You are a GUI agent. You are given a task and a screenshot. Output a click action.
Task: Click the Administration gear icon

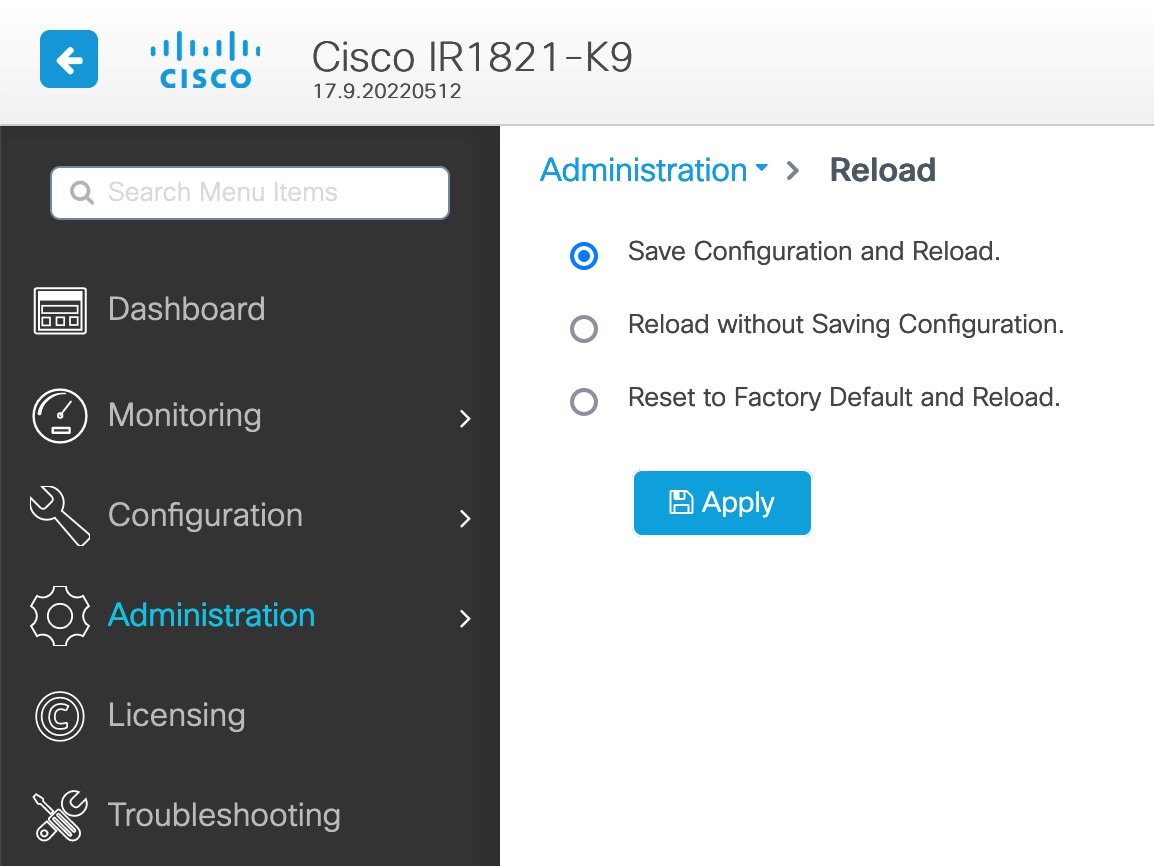60,616
